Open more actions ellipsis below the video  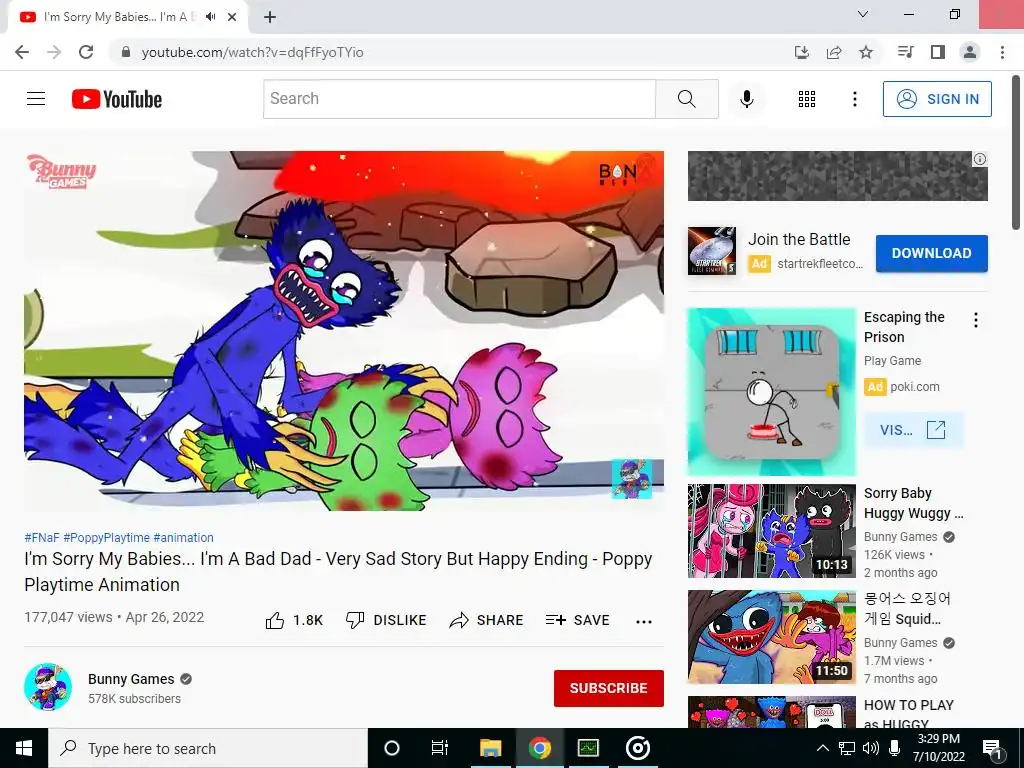643,621
